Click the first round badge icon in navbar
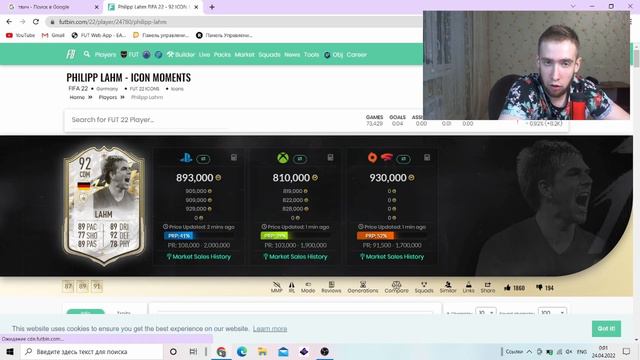The height and width of the screenshot is (360, 640). pyautogui.click(x=147, y=54)
